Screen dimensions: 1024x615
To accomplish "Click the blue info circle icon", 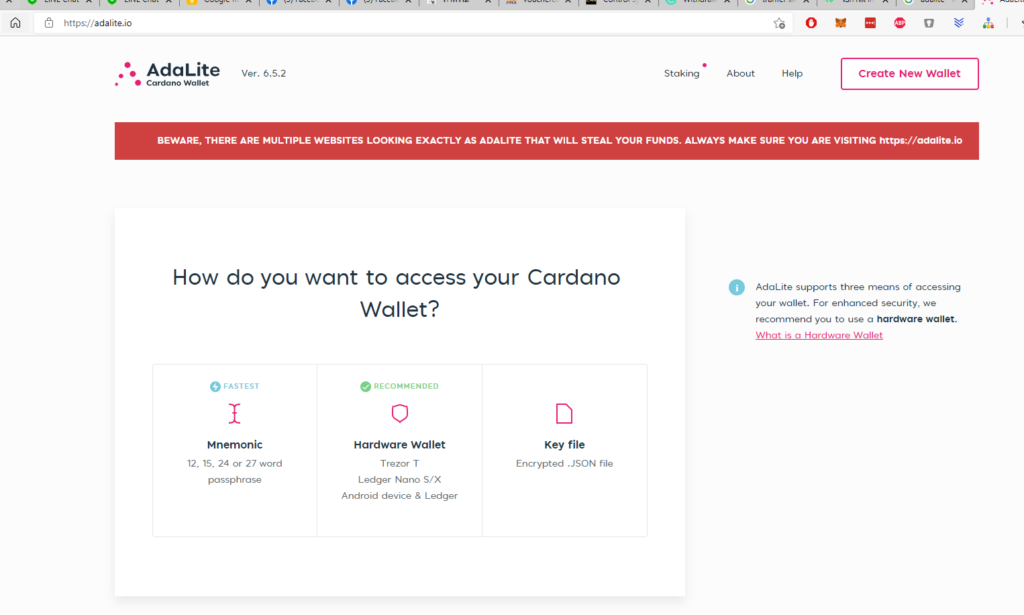I will click(x=737, y=287).
